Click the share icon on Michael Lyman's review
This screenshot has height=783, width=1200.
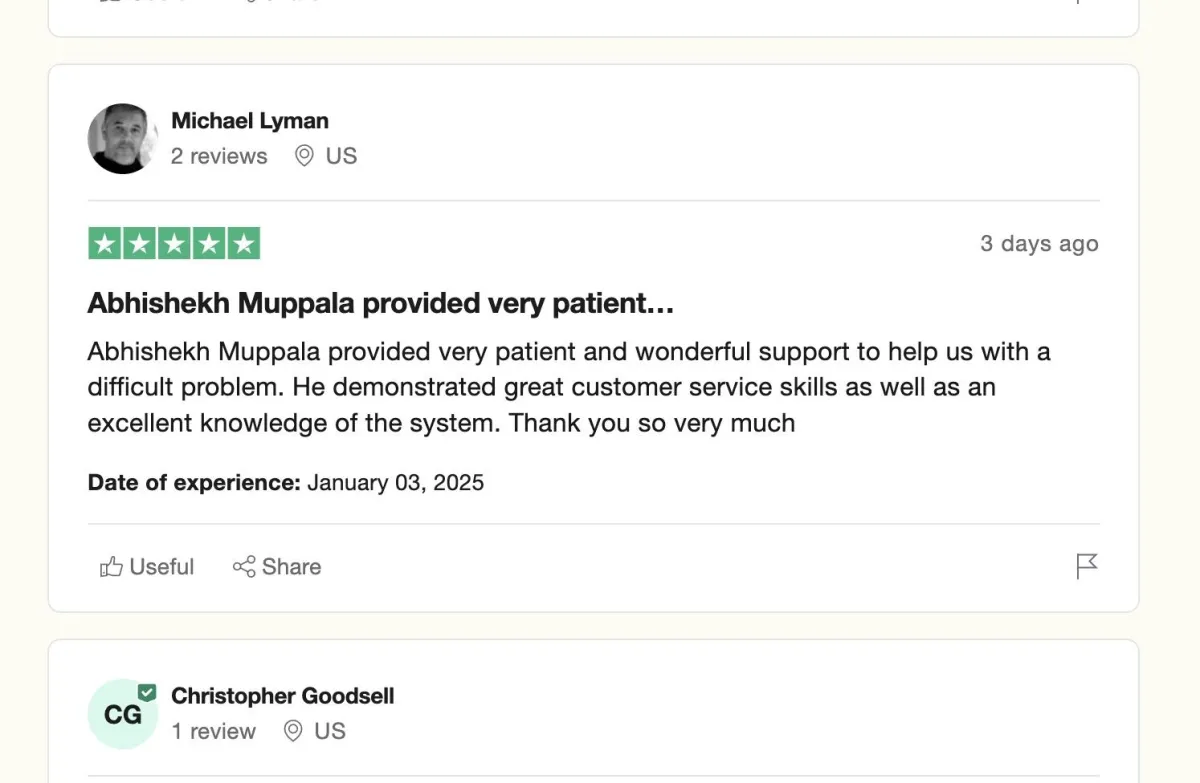(x=244, y=567)
